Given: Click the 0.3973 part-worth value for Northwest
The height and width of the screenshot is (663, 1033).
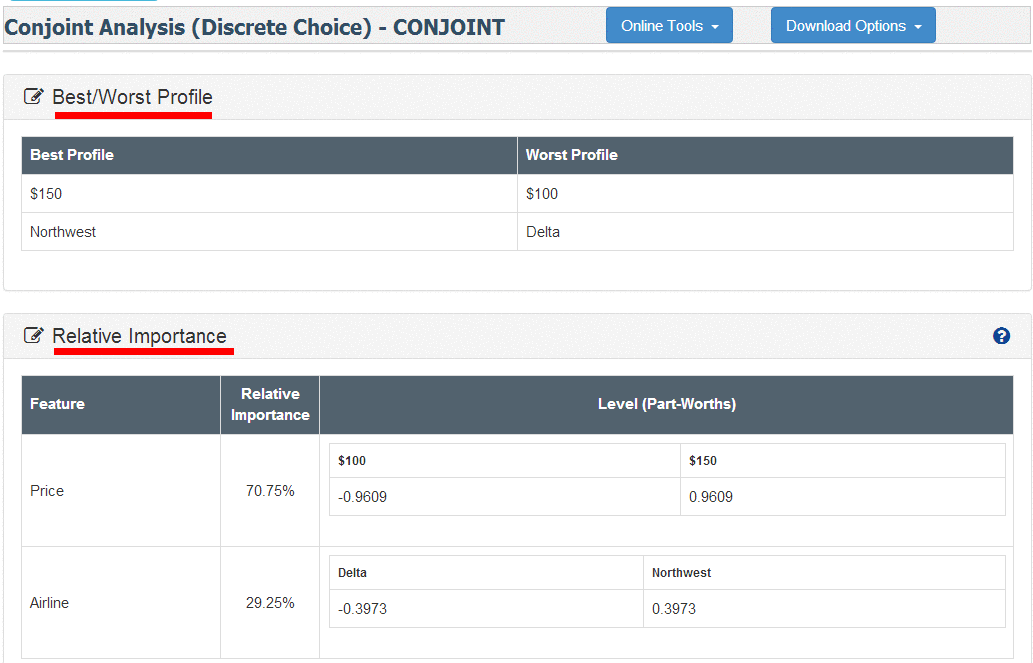Looking at the screenshot, I should tap(674, 609).
